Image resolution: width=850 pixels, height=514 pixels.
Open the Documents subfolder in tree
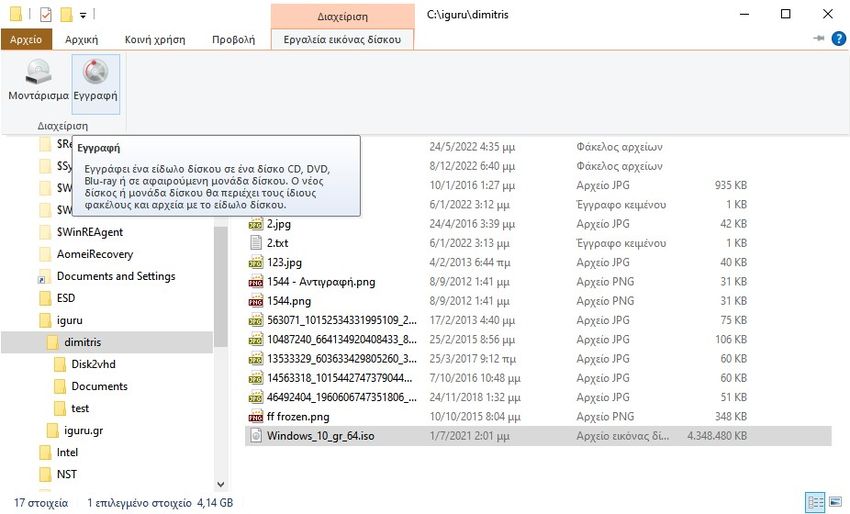pos(99,387)
